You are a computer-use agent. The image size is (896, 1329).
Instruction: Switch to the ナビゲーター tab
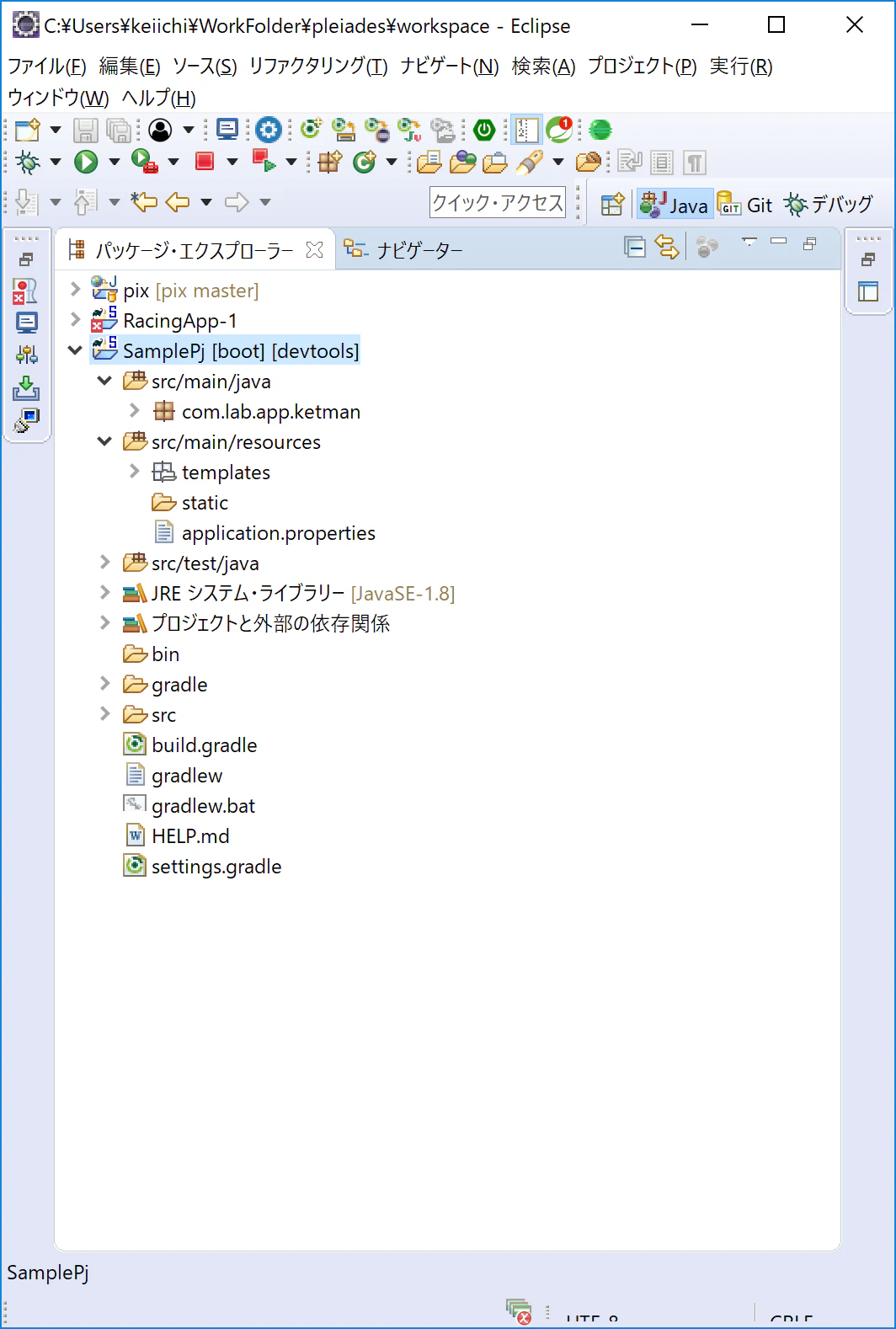point(404,250)
